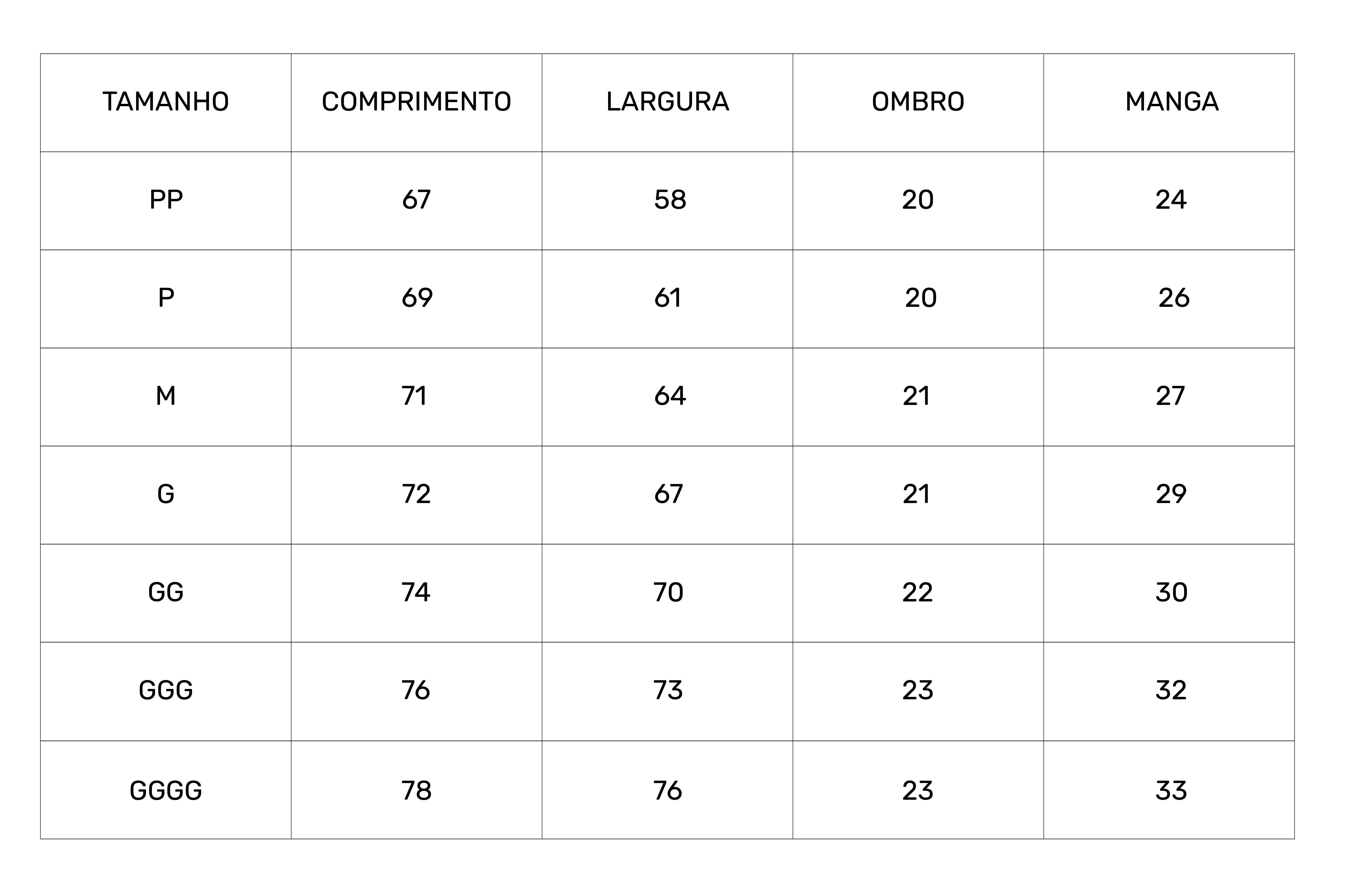Click the G size cell
The image size is (1372, 889).
tap(166, 494)
